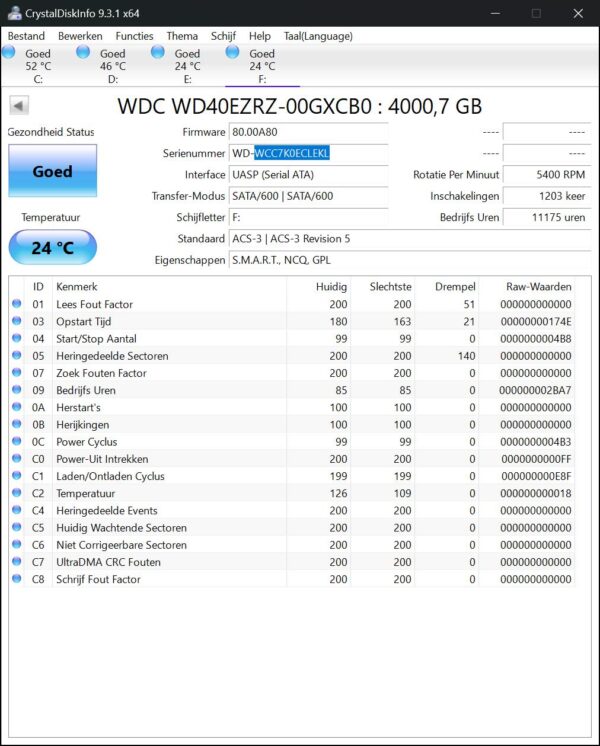Close the CrystalDiskInfo window
Screen dimensions: 600x746
pyautogui.click(x=578, y=13)
